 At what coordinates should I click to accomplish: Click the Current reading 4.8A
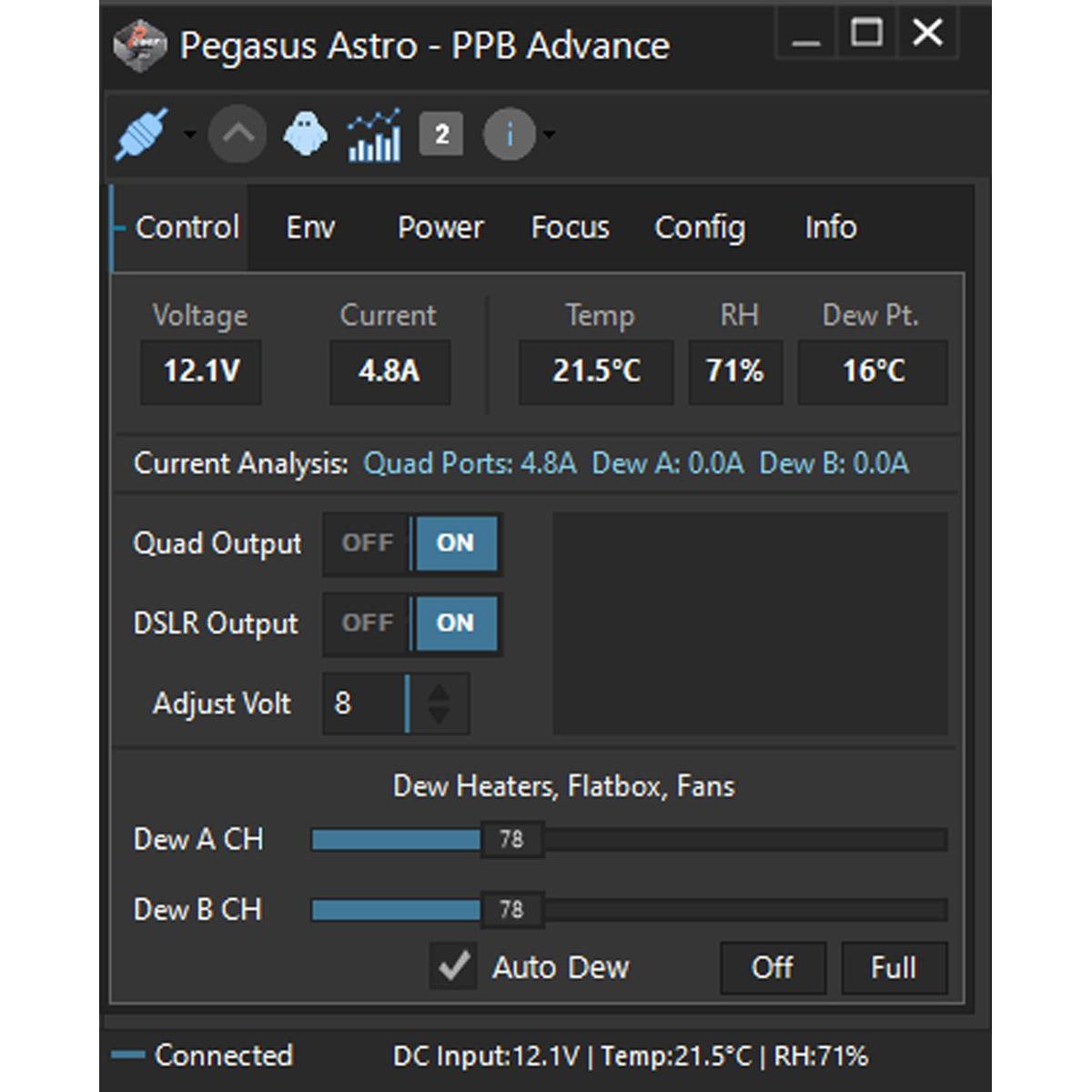[389, 371]
